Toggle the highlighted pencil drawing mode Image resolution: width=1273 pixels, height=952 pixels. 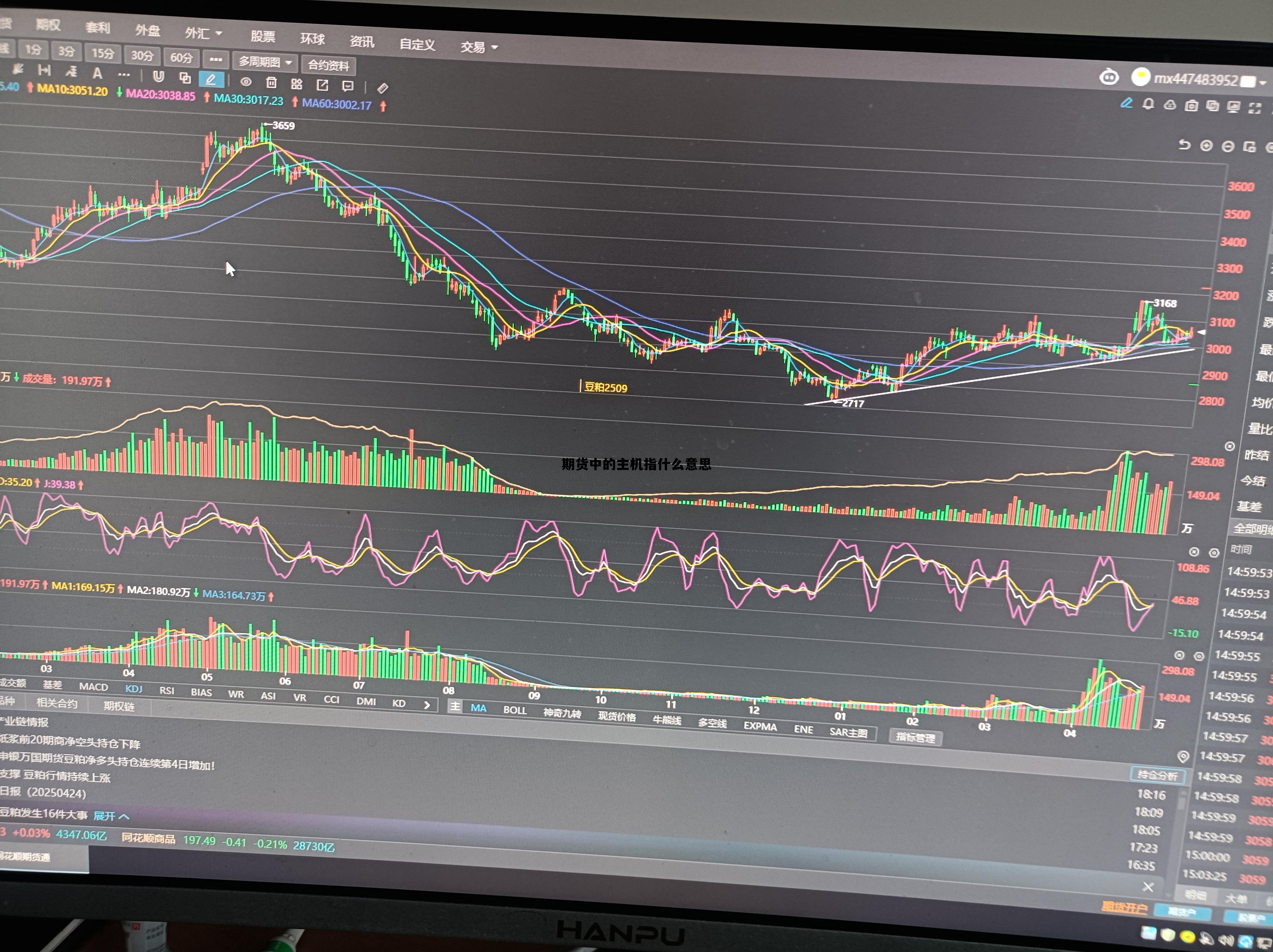(211, 79)
